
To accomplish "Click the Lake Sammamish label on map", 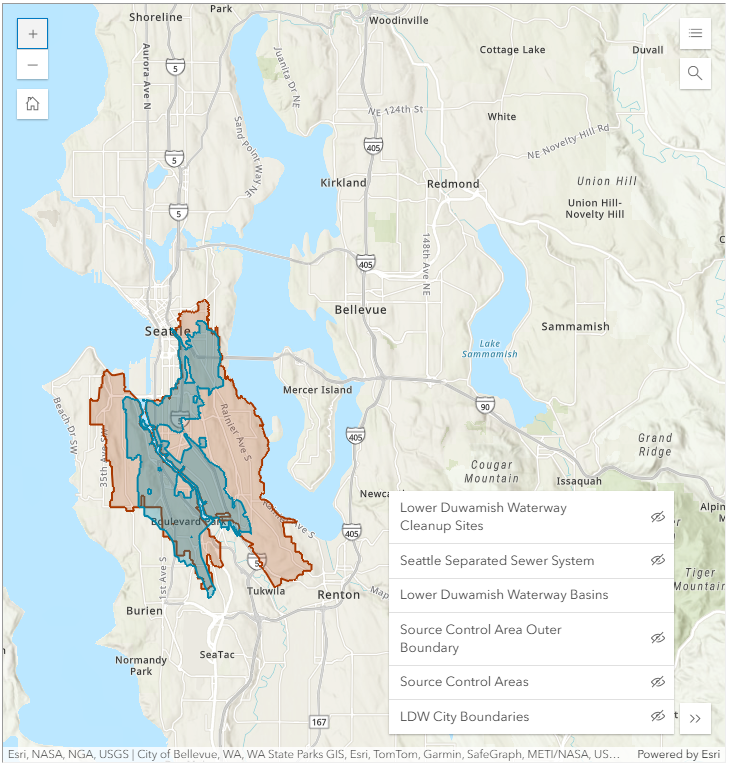I will pyautogui.click(x=490, y=349).
